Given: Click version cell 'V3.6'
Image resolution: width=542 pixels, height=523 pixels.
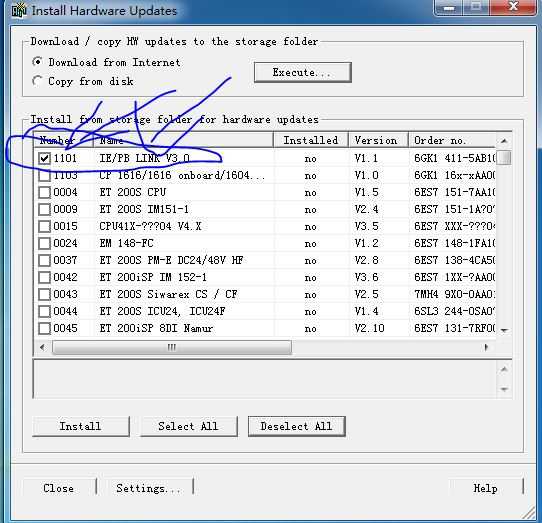Looking at the screenshot, I should (x=366, y=277).
